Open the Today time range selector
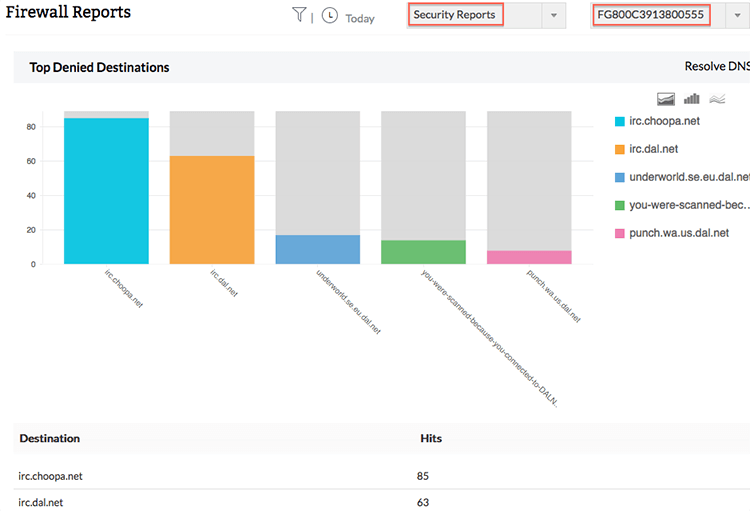750x511 pixels. point(360,18)
